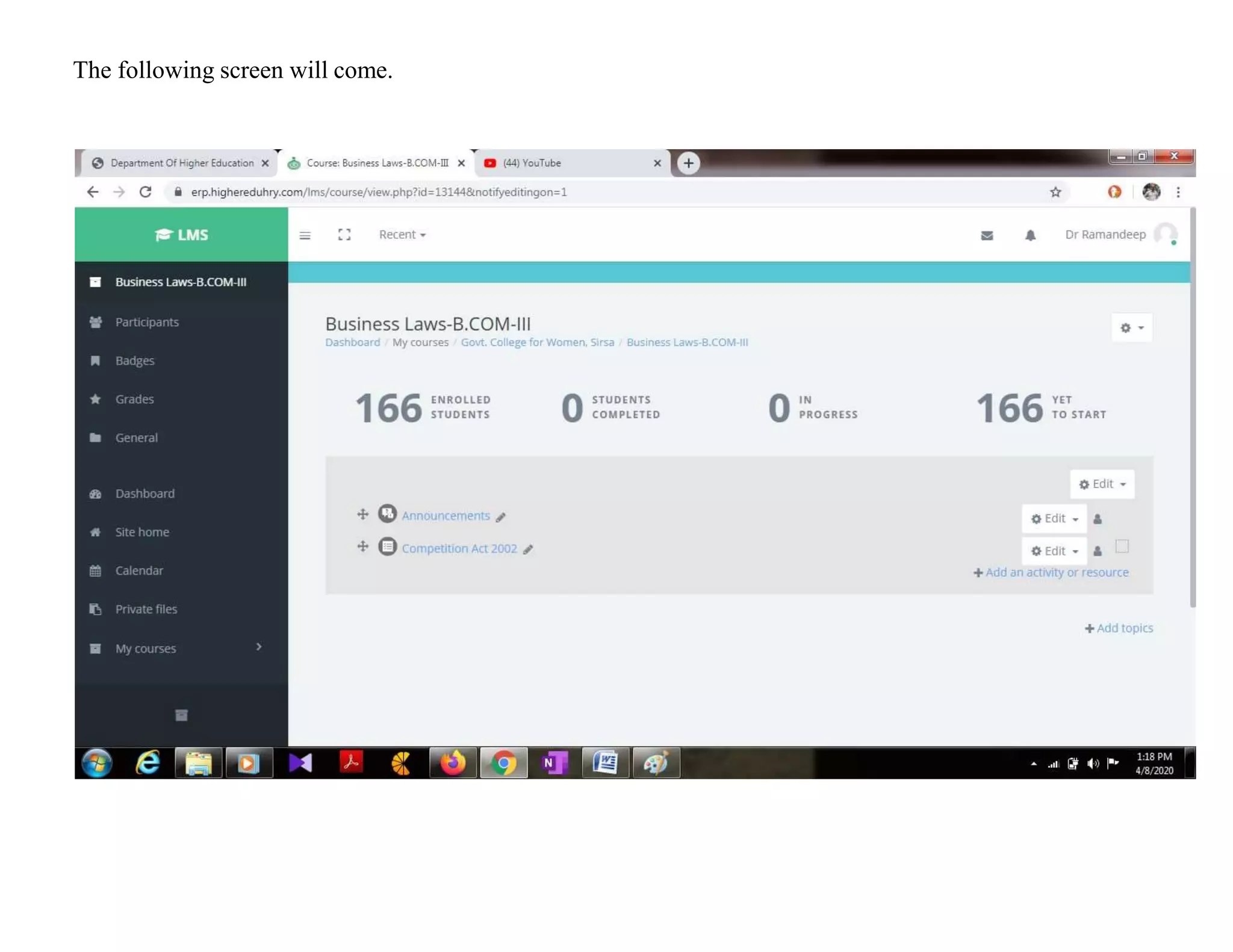Click the envelope messages icon

[986, 235]
